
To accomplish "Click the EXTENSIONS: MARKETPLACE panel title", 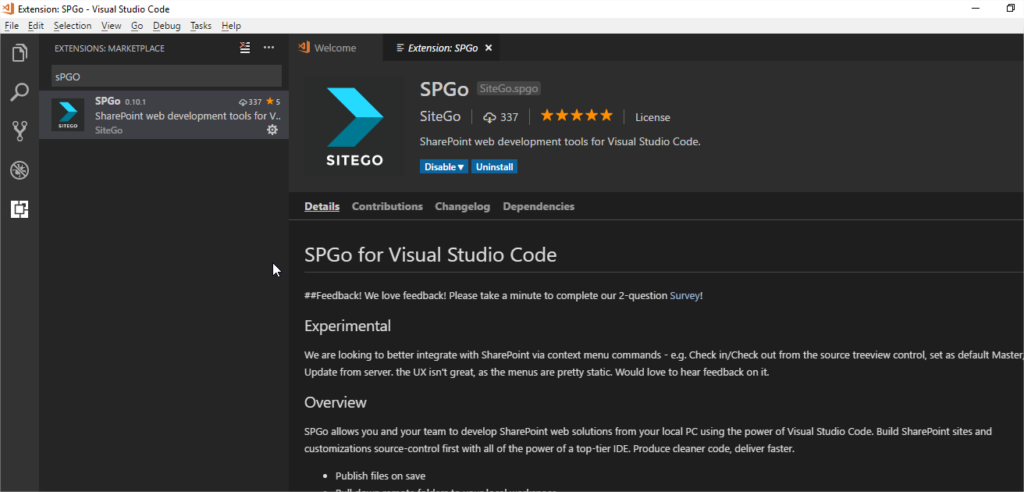I will (110, 48).
